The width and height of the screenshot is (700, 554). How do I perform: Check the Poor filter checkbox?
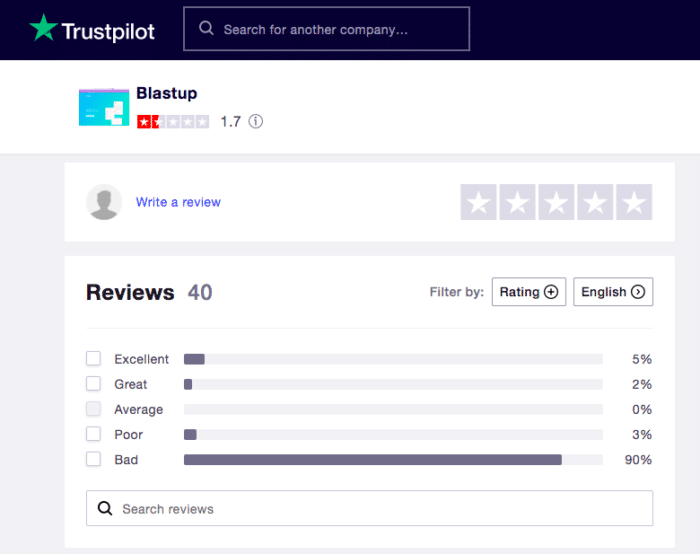click(x=93, y=434)
